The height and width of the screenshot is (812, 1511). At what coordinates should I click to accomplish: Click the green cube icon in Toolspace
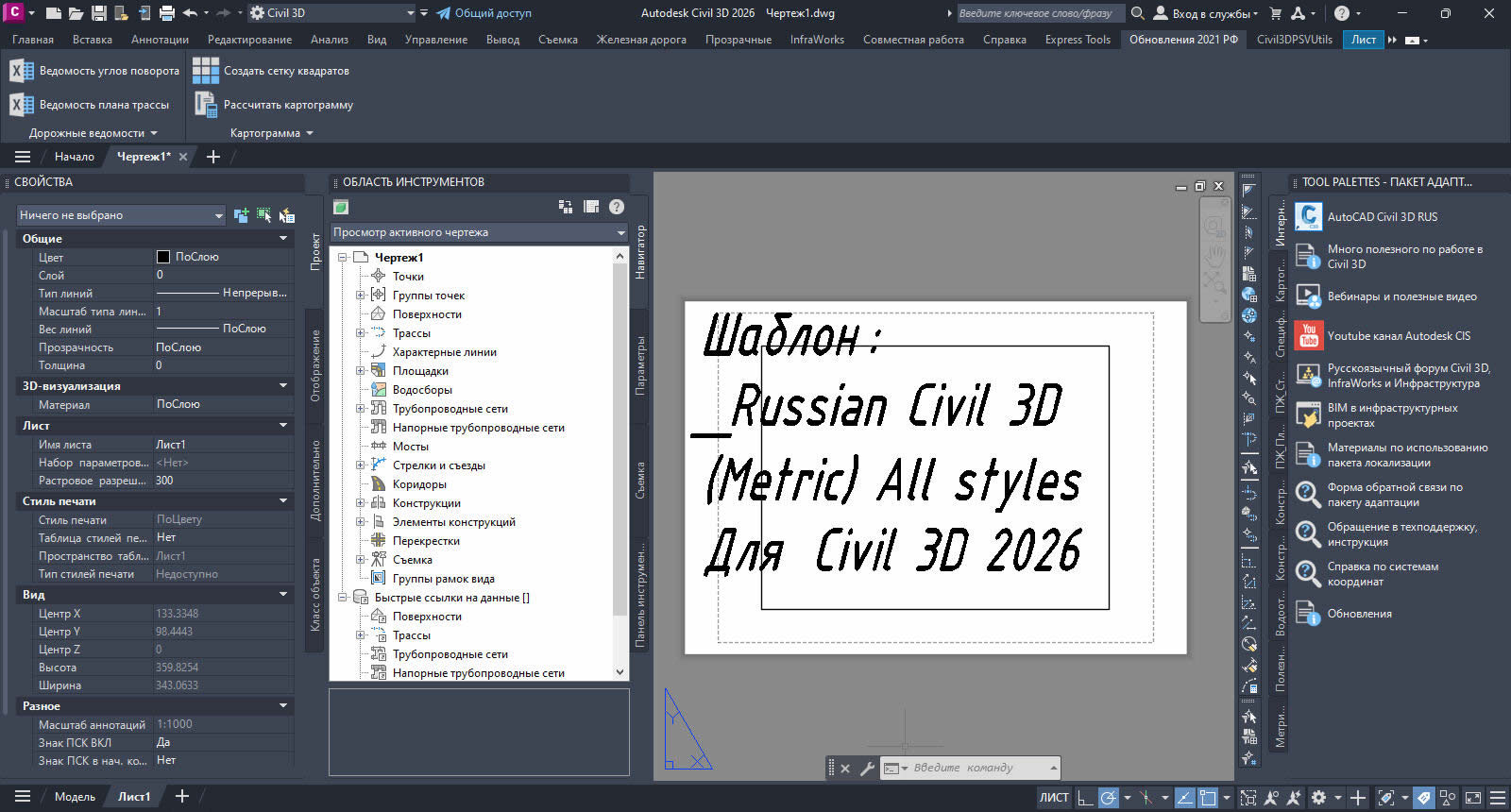point(341,207)
